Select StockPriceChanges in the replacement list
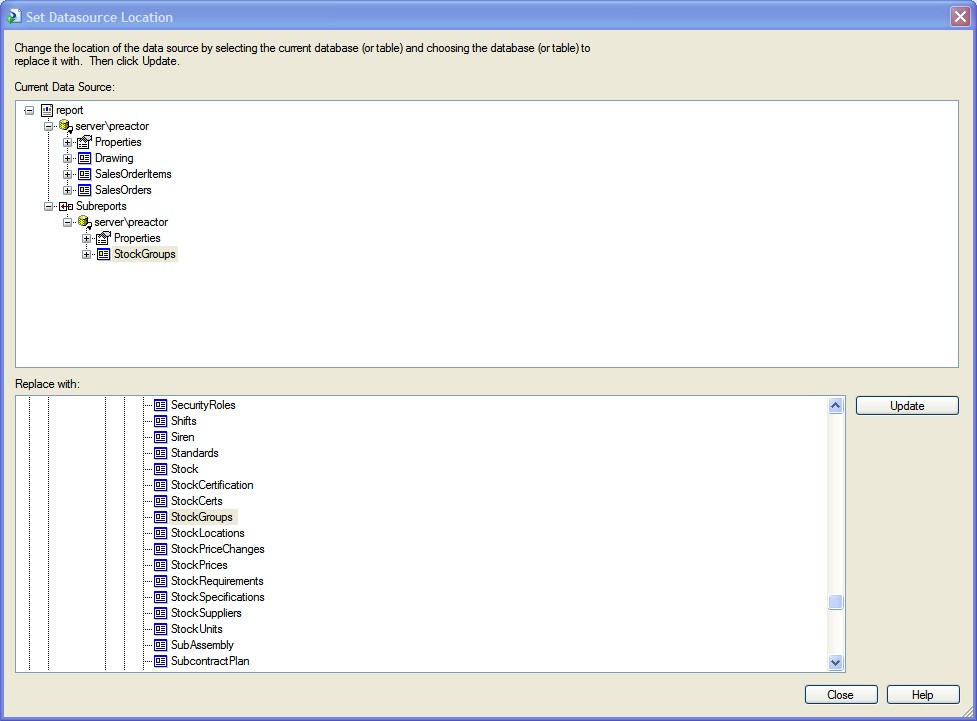 (217, 549)
